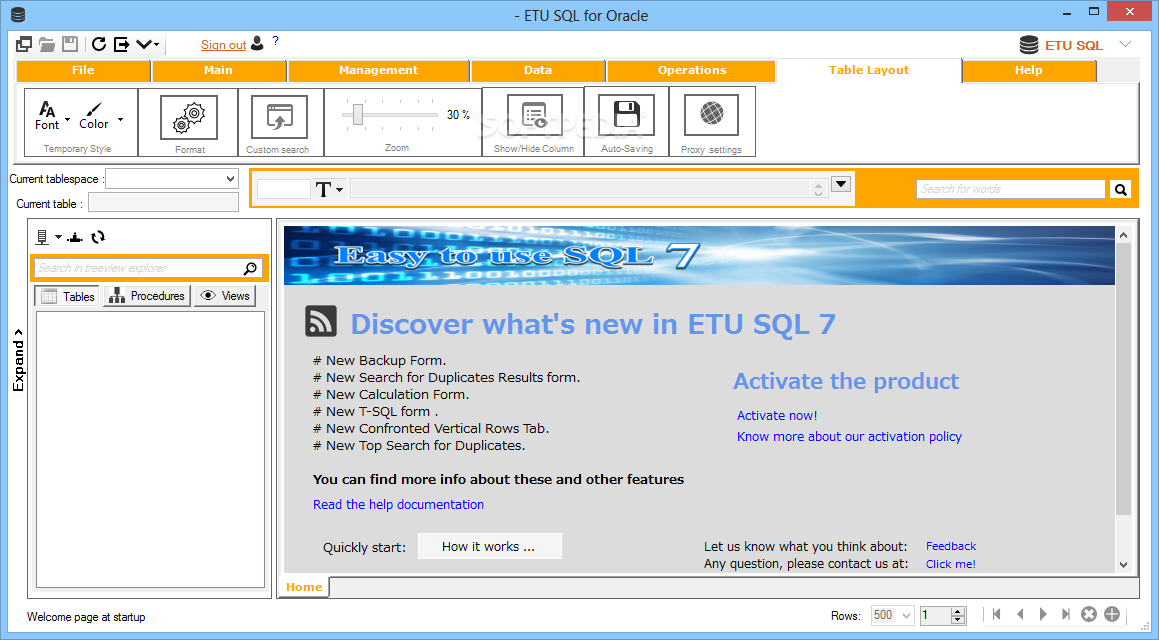Click the refresh tree icon in explorer

click(x=98, y=237)
